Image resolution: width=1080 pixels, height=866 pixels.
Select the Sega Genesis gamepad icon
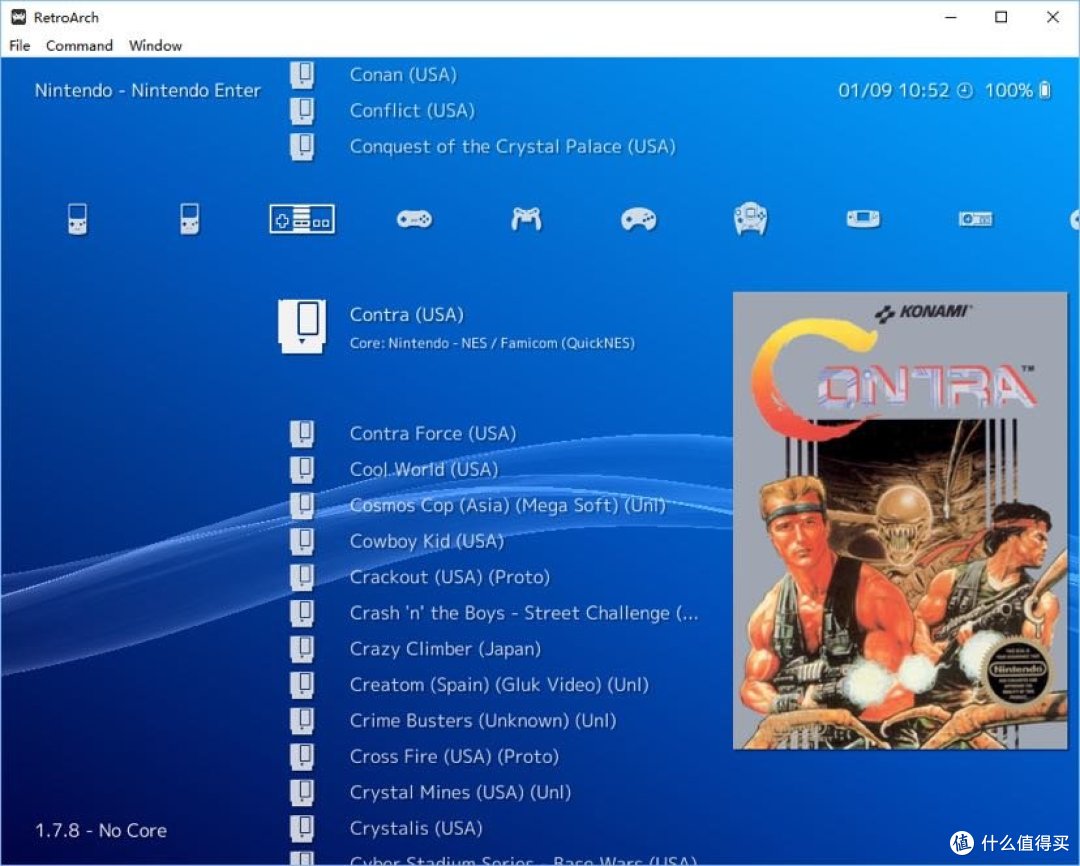tap(638, 219)
